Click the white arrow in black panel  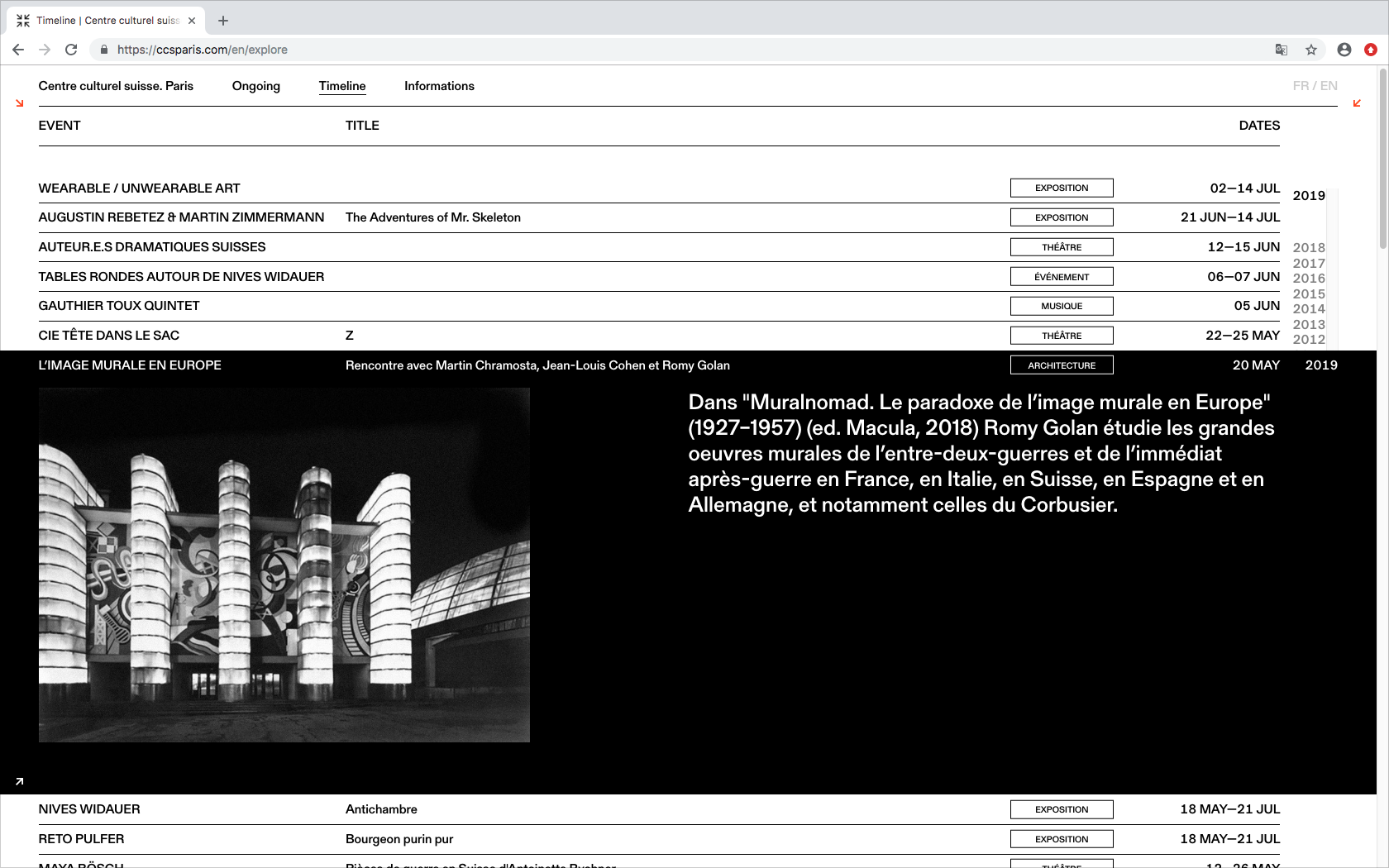pyautogui.click(x=20, y=781)
